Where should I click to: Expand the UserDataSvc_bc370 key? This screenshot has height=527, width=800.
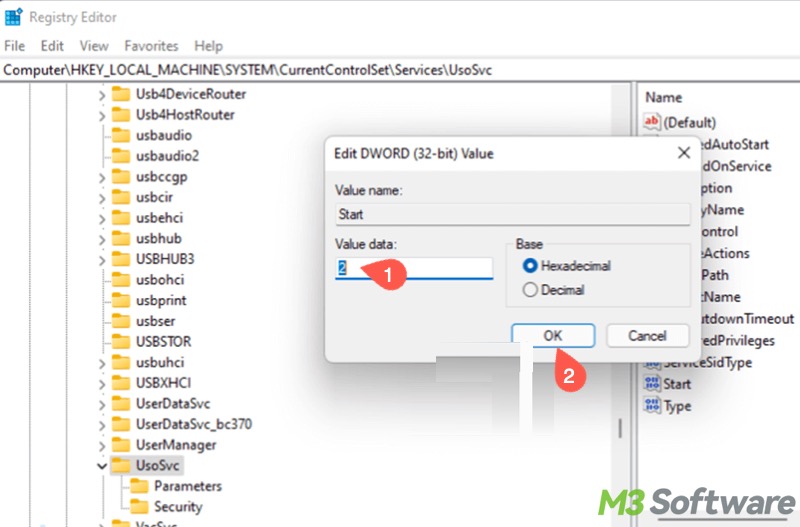[102, 425]
